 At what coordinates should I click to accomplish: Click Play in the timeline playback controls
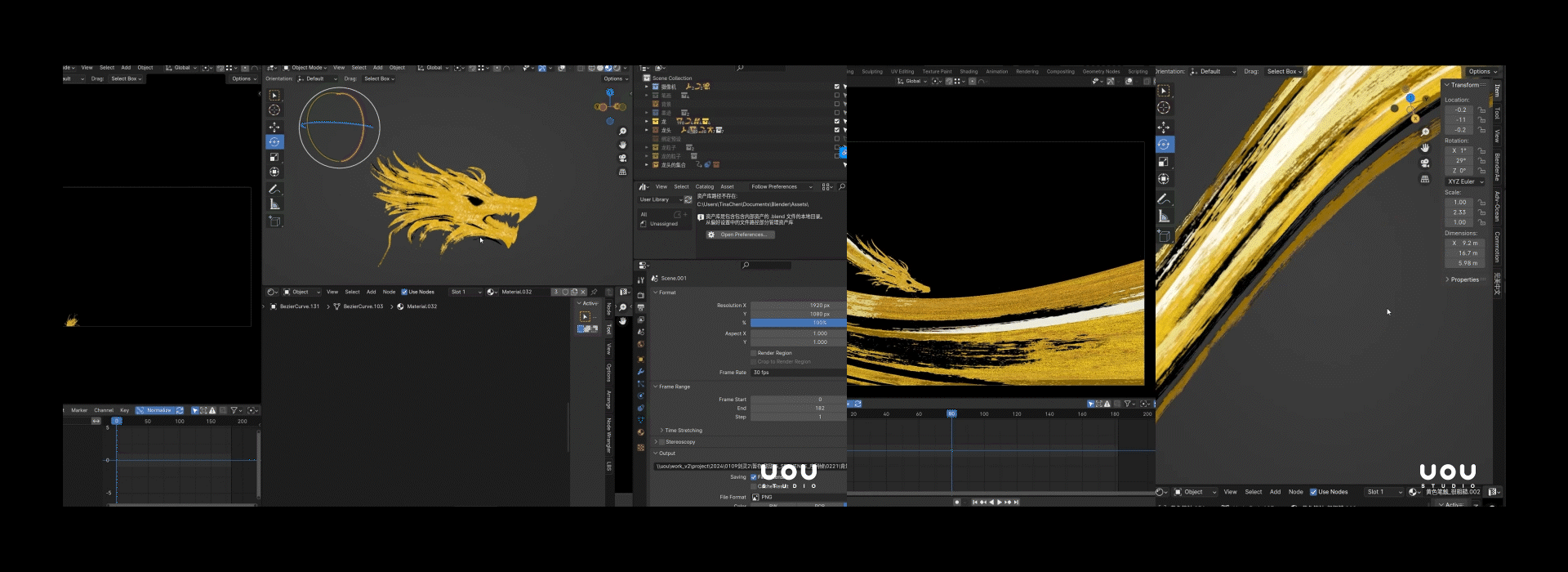coord(1000,503)
